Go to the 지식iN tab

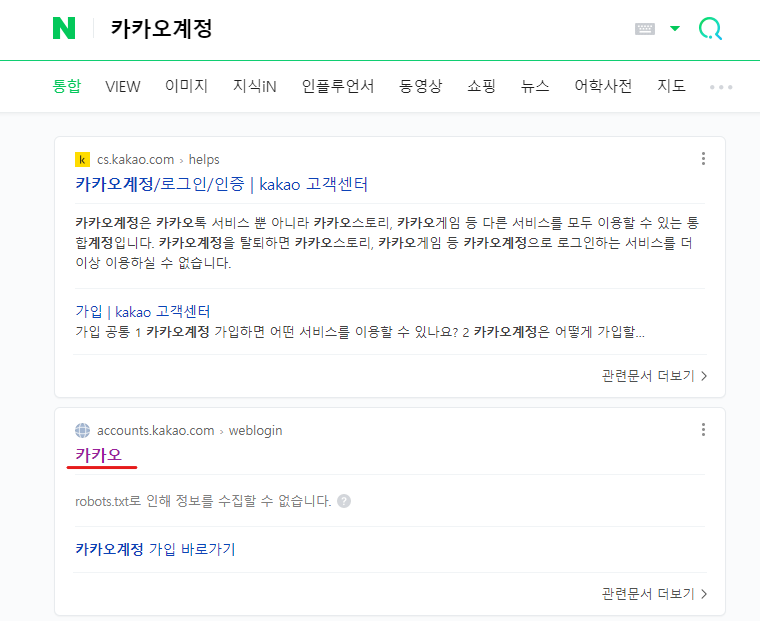point(254,86)
